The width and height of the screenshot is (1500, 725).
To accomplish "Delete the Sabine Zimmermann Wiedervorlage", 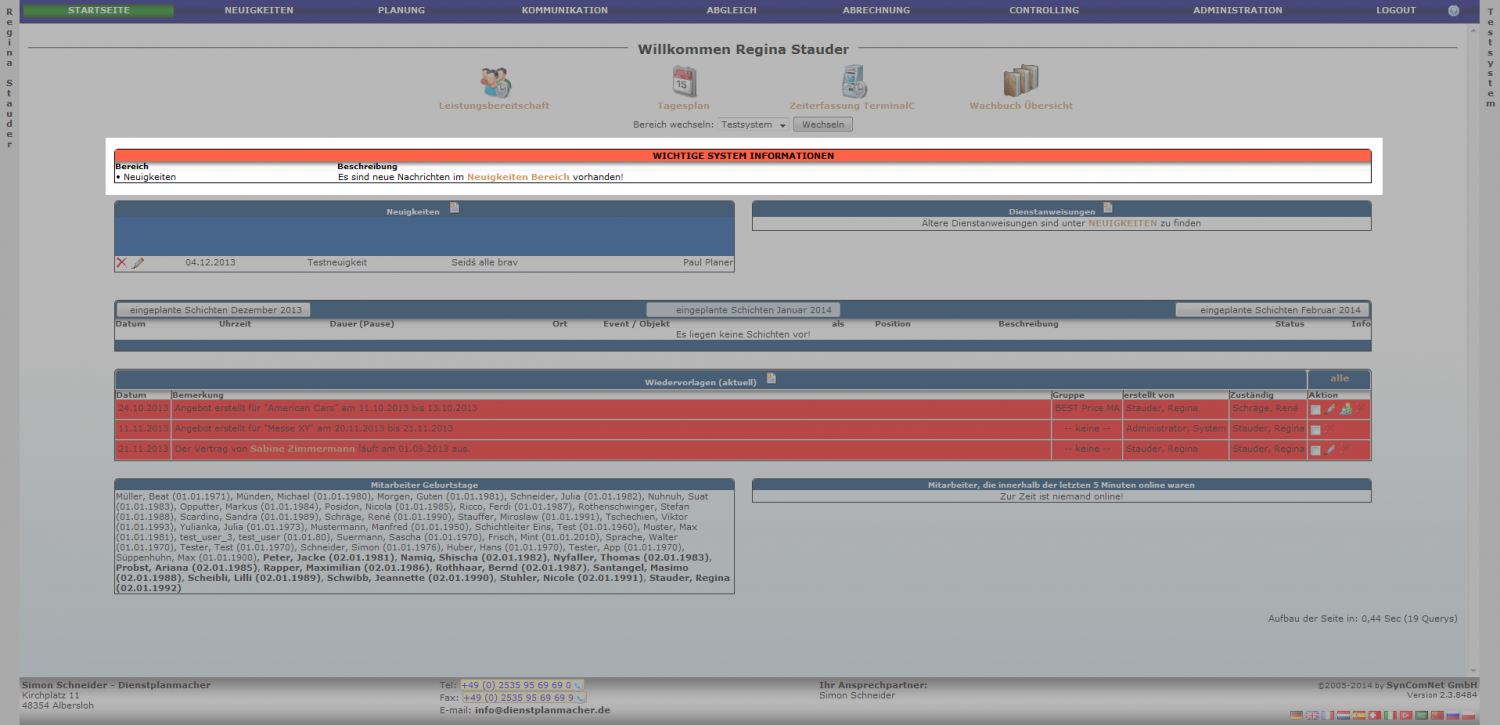I will point(1345,449).
